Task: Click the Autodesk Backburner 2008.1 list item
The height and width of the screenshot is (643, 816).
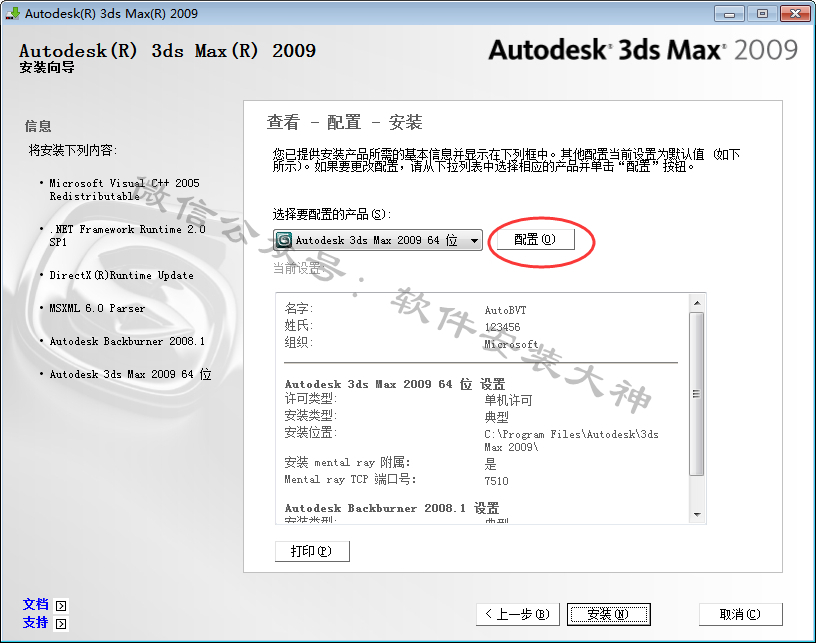Action: [127, 341]
